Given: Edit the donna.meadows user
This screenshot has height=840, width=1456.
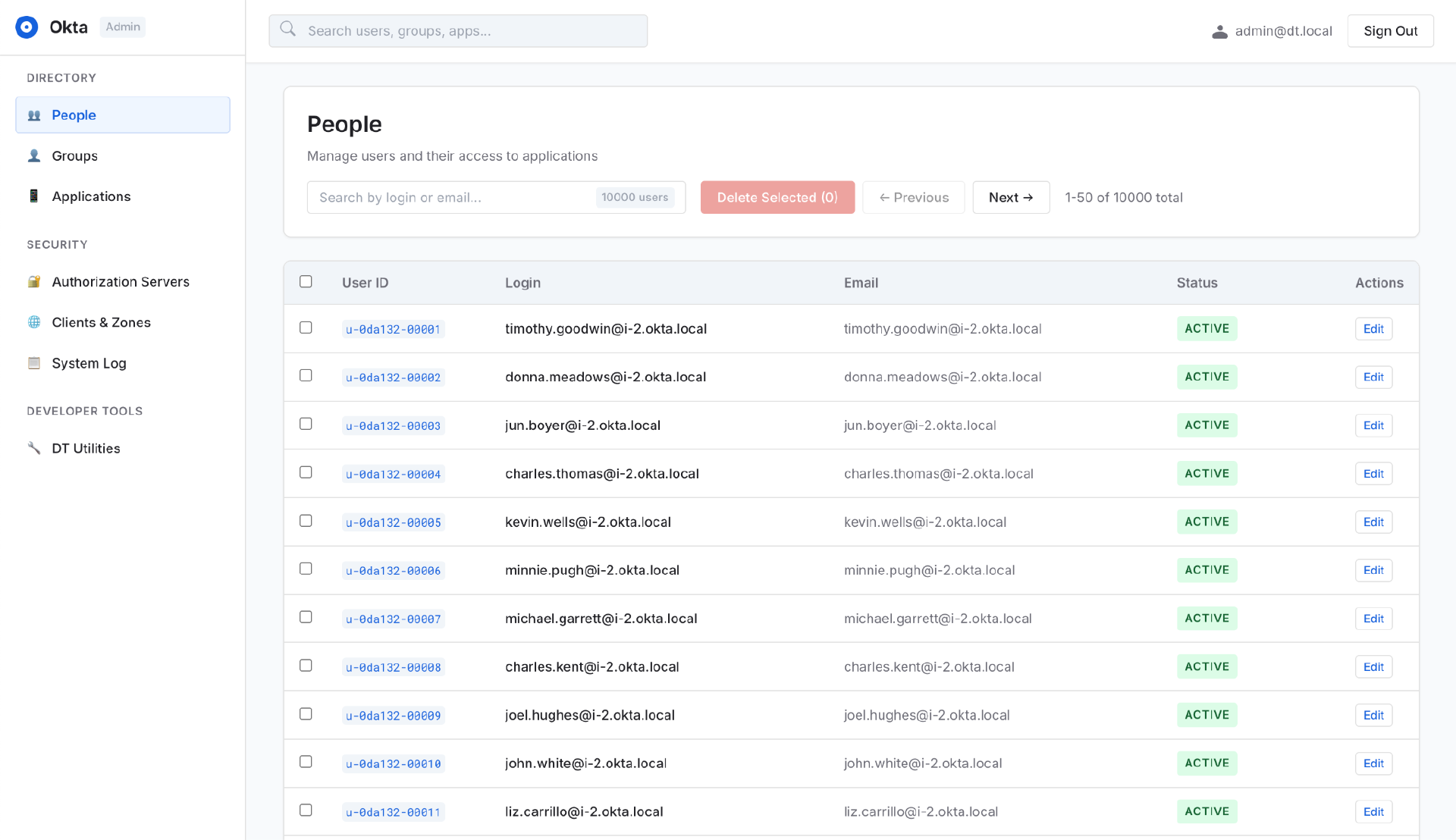Looking at the screenshot, I should pyautogui.click(x=1373, y=377).
